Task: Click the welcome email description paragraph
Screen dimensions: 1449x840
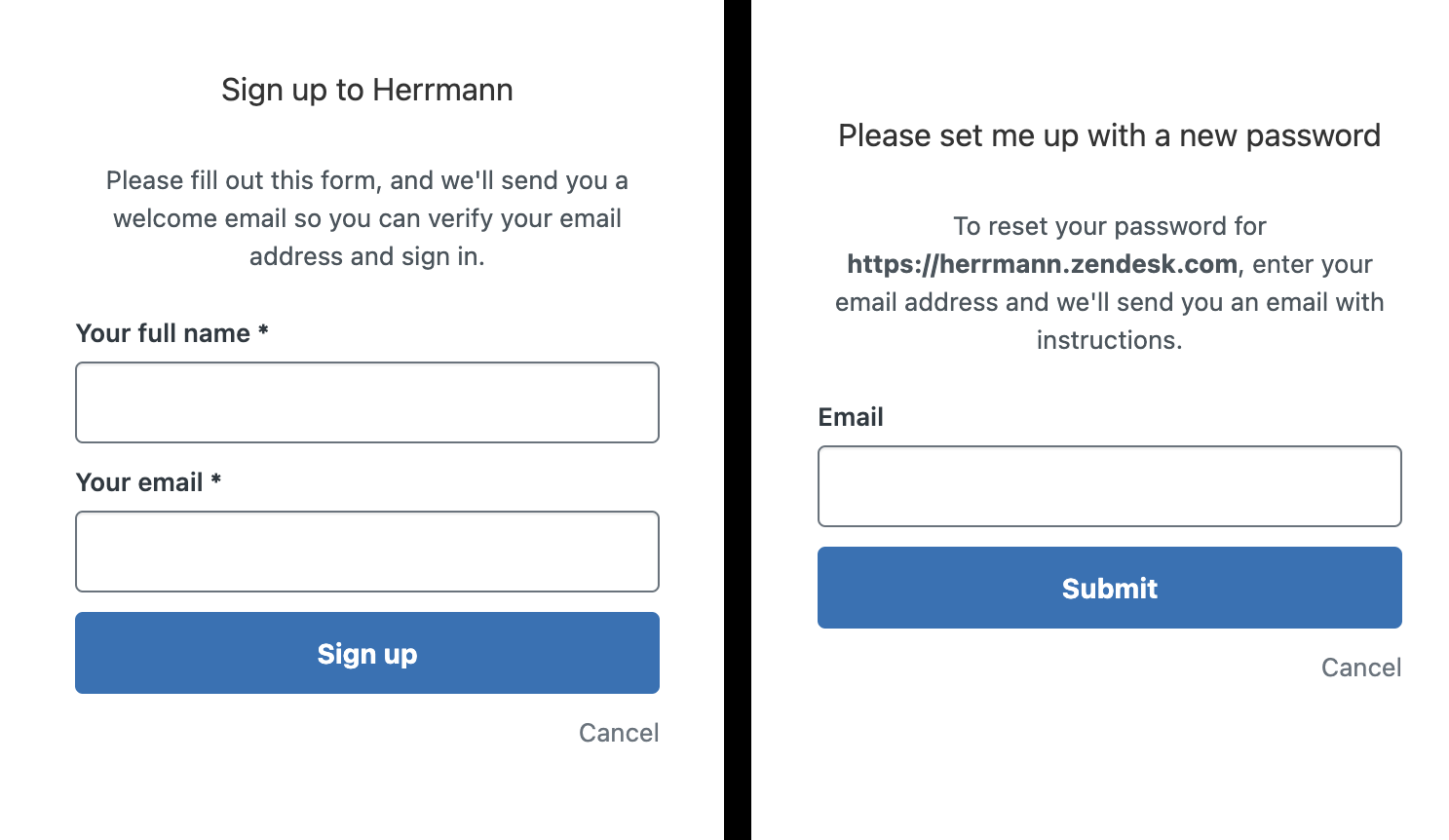Action: coord(366,218)
